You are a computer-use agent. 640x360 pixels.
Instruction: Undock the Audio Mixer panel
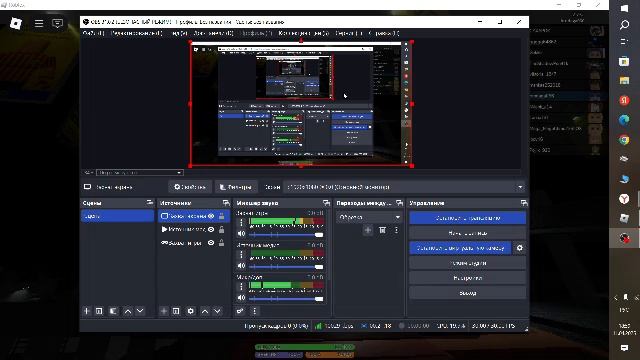(326, 202)
